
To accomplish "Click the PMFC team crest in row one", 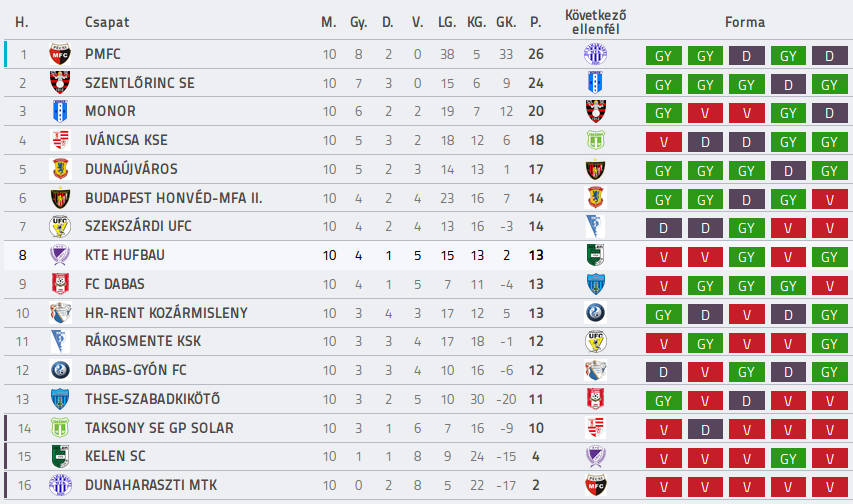I will tap(60, 54).
